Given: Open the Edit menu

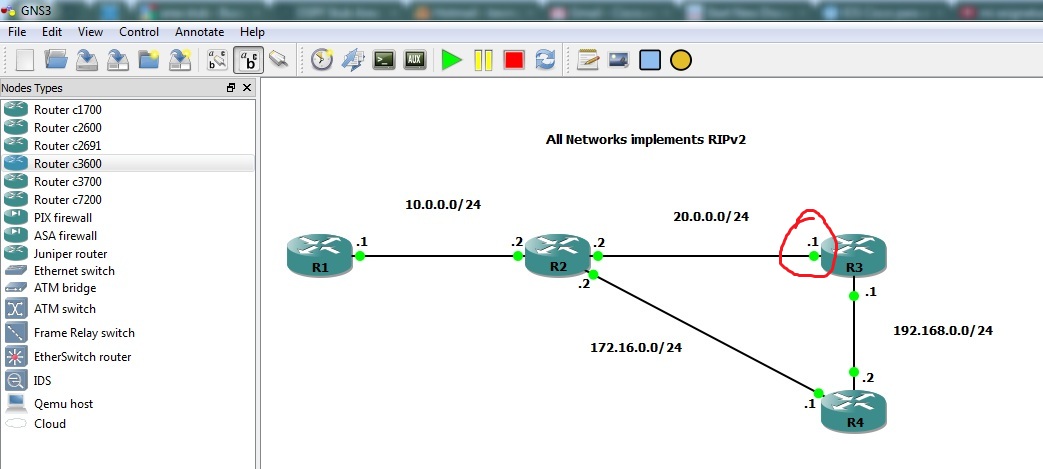Looking at the screenshot, I should [x=52, y=32].
